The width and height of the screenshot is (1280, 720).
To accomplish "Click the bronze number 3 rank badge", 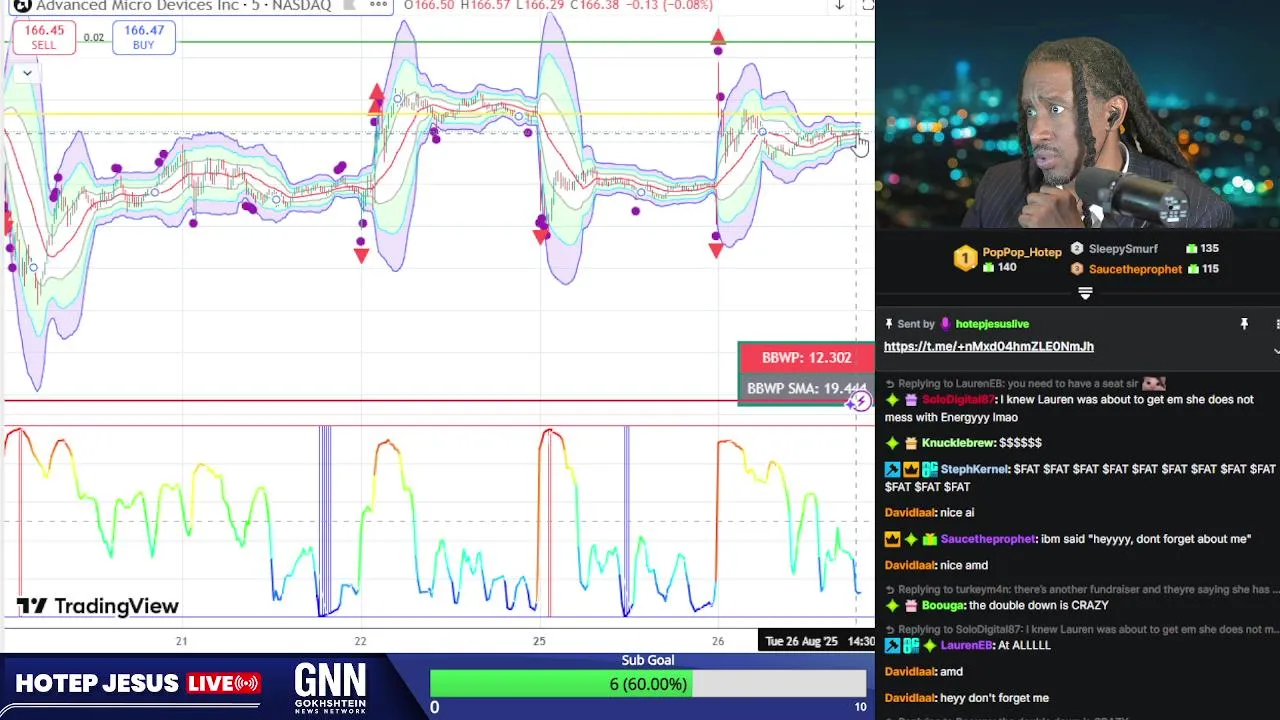I will 1077,269.
